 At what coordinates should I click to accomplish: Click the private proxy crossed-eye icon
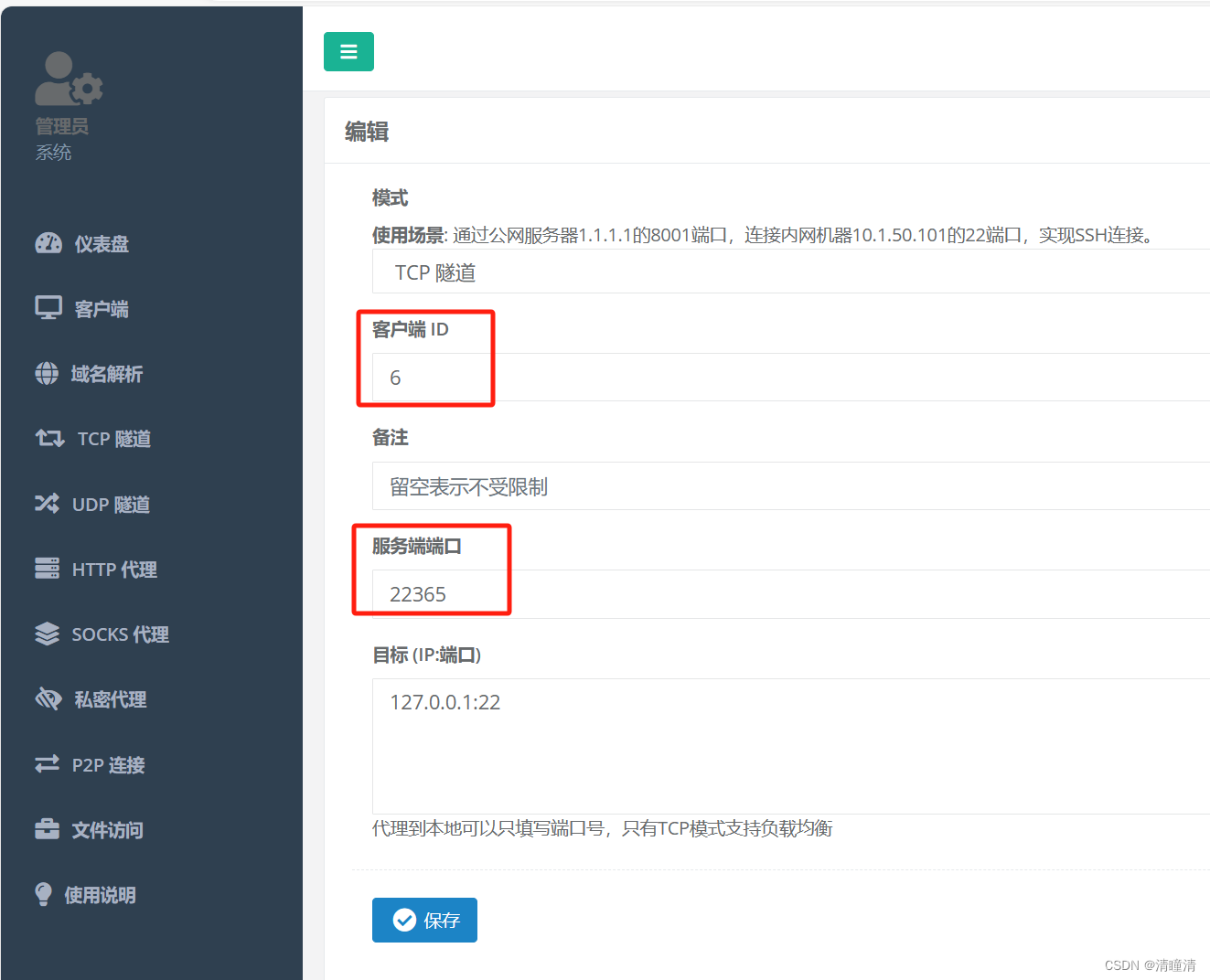(x=48, y=698)
